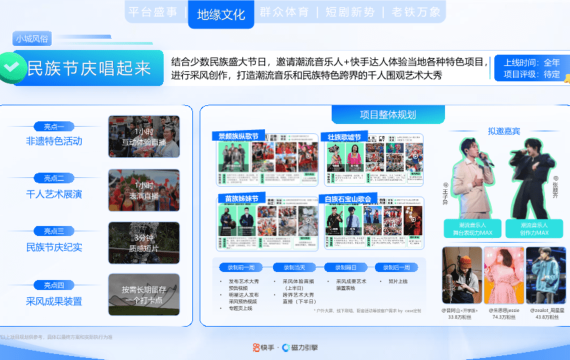Viewport: 570px width, 360px height.
Task: Open the 非遗特色活动 thumbnail image
Action: 144,136
